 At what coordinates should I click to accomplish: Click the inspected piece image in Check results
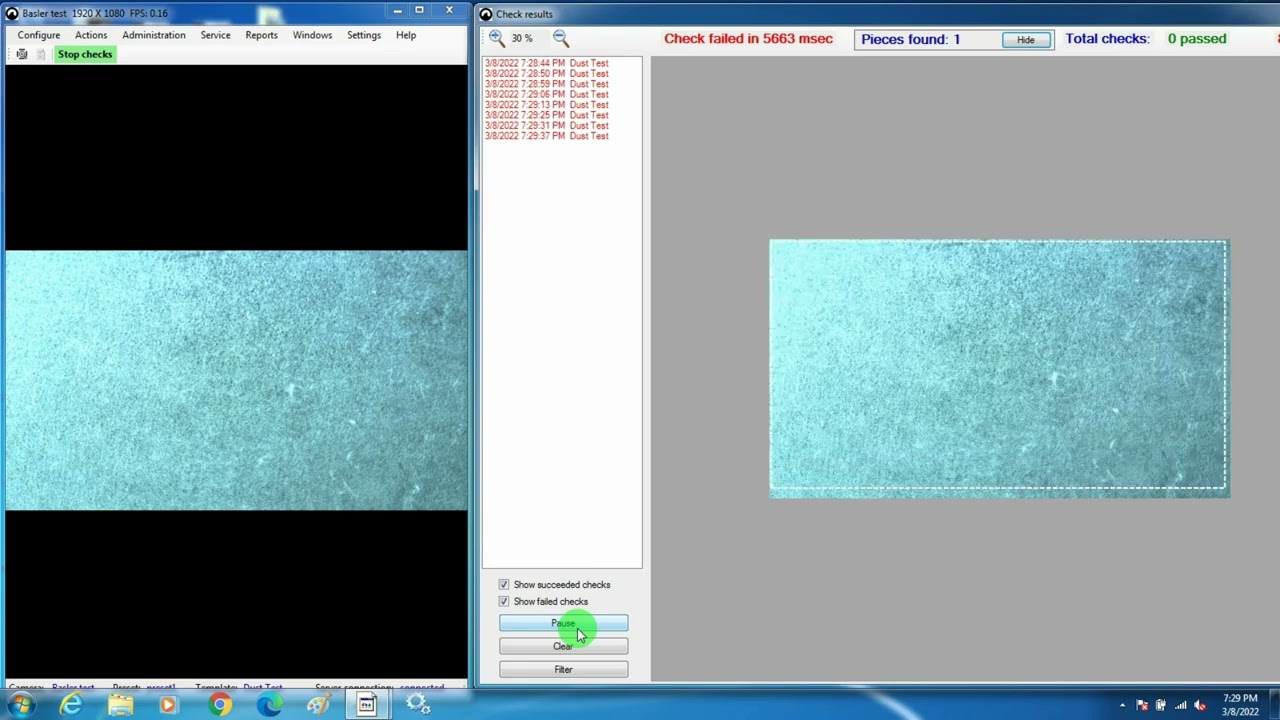point(999,368)
